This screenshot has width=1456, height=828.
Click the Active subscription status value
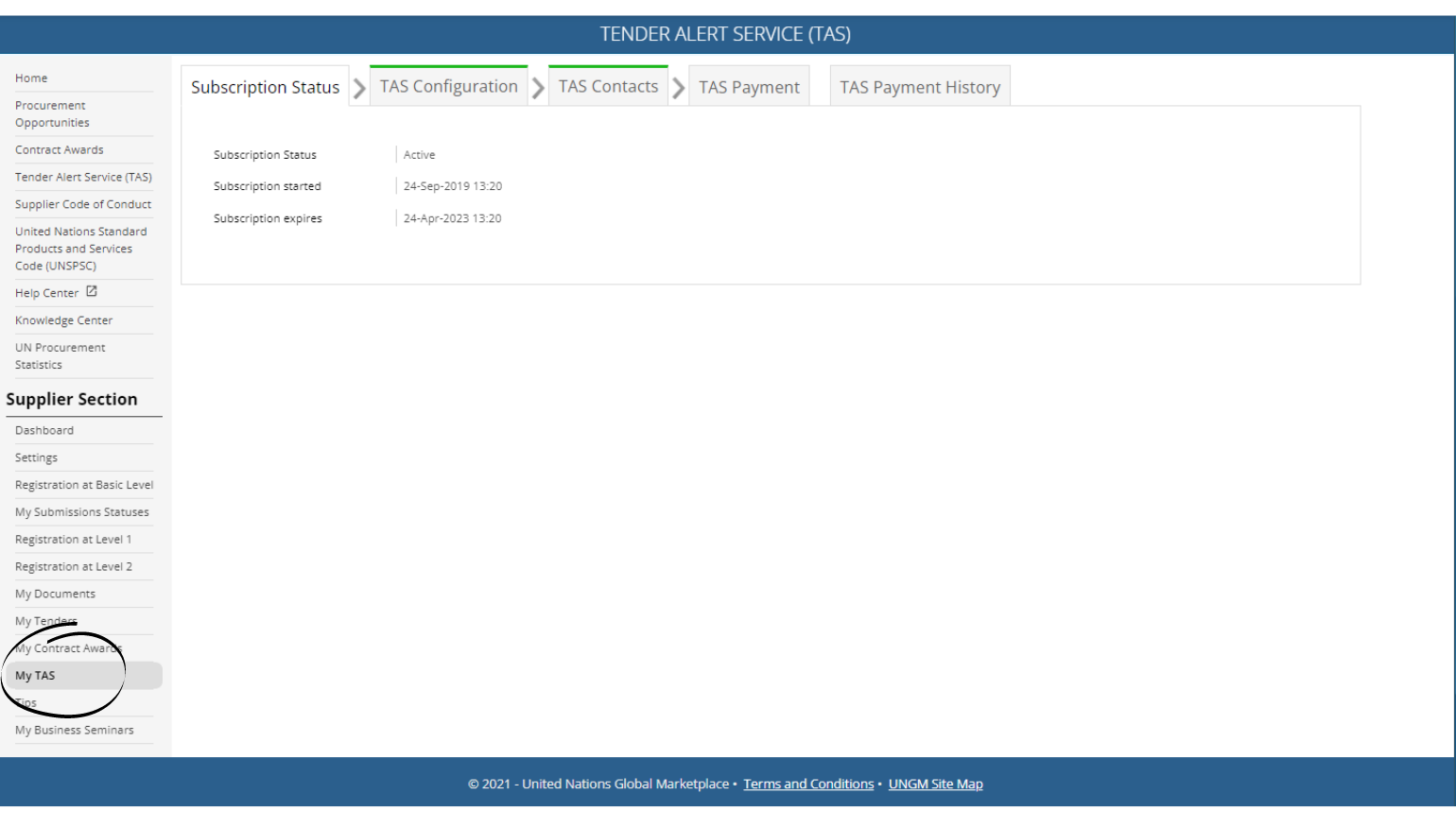(x=420, y=155)
